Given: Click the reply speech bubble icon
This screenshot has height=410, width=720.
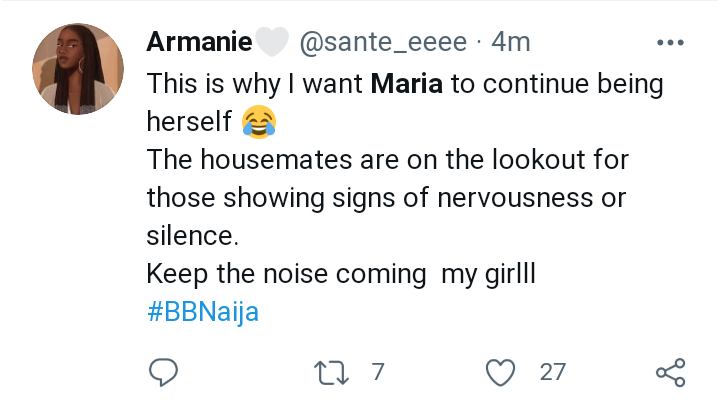Looking at the screenshot, I should [x=163, y=373].
